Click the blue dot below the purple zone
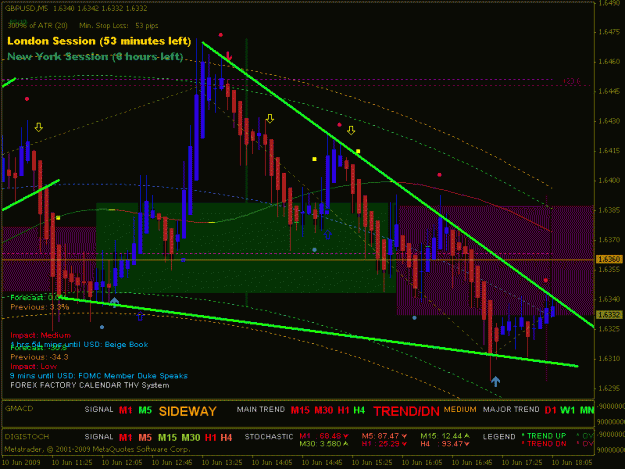 pos(415,318)
